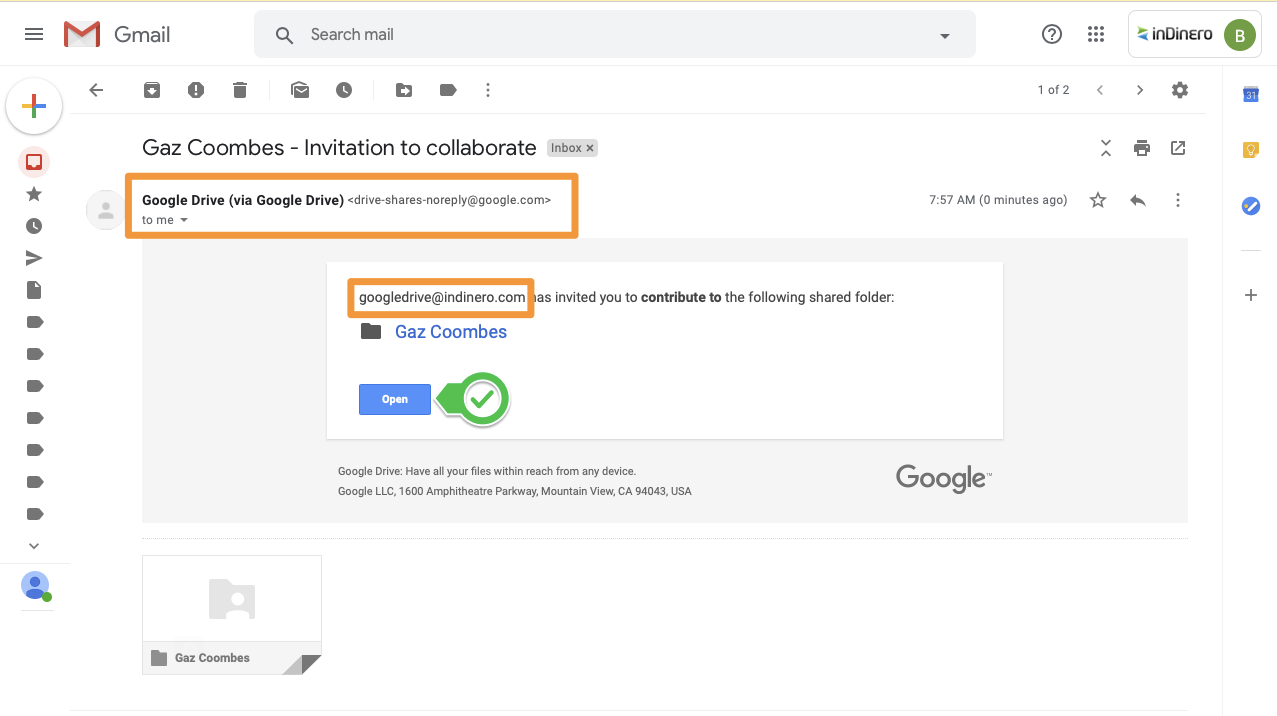Star this message
This screenshot has width=1277, height=716.
(x=1098, y=200)
